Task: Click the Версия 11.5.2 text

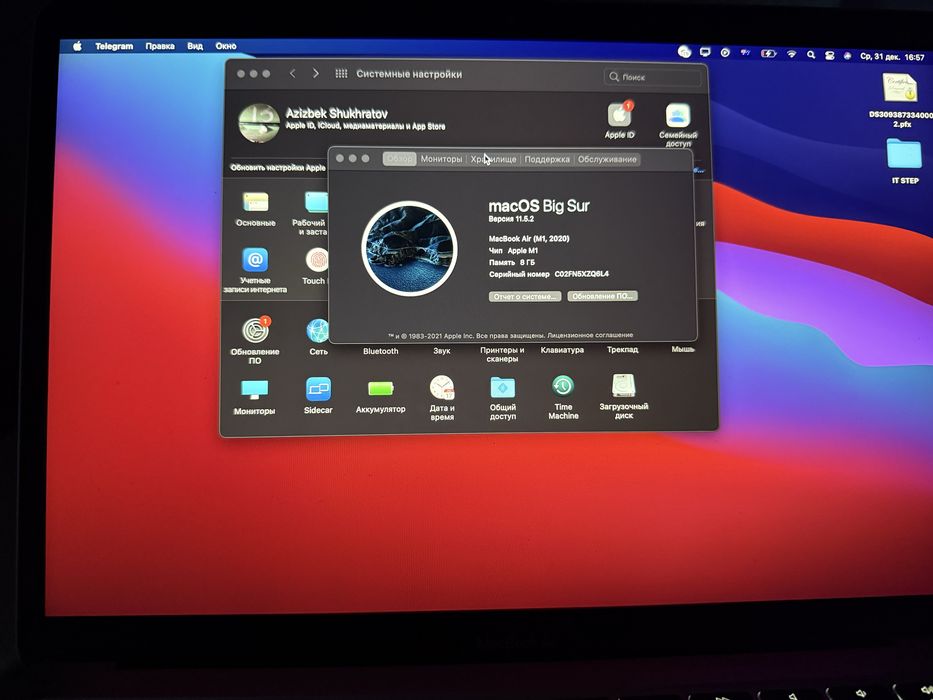Action: pos(511,219)
